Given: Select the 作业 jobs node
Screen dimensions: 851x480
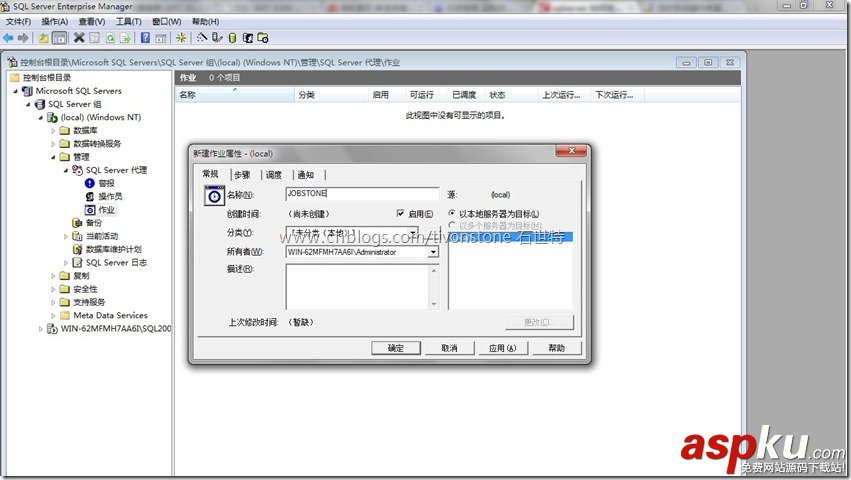Looking at the screenshot, I should coord(106,210).
